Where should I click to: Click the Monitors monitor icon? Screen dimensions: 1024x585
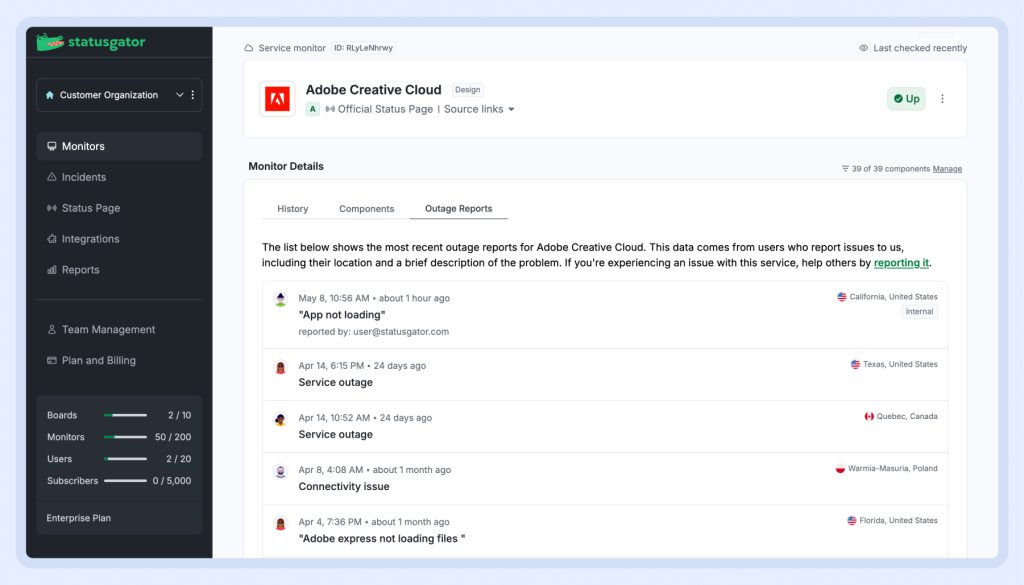(x=52, y=146)
